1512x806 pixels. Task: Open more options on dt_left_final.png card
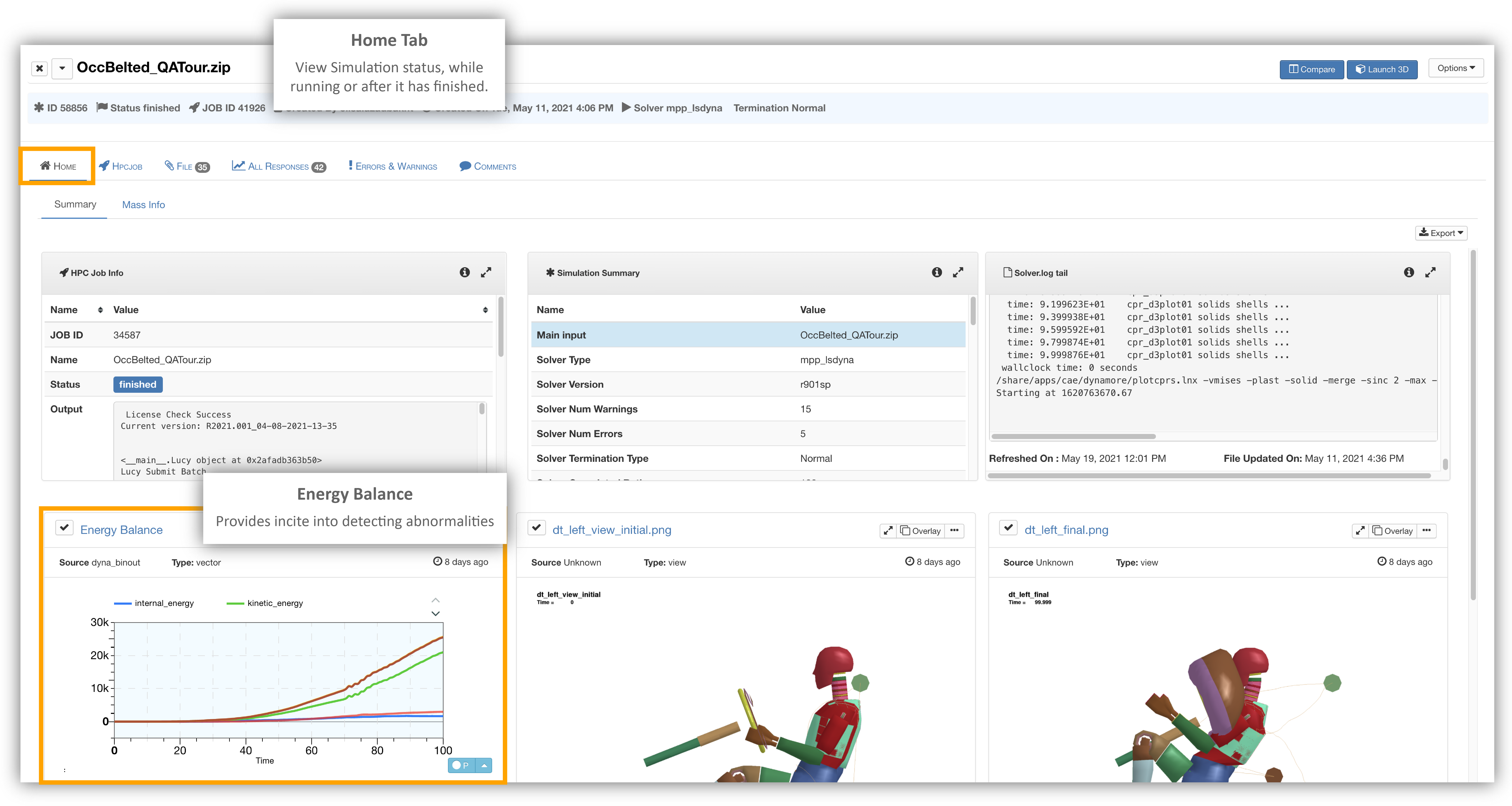click(x=1426, y=531)
